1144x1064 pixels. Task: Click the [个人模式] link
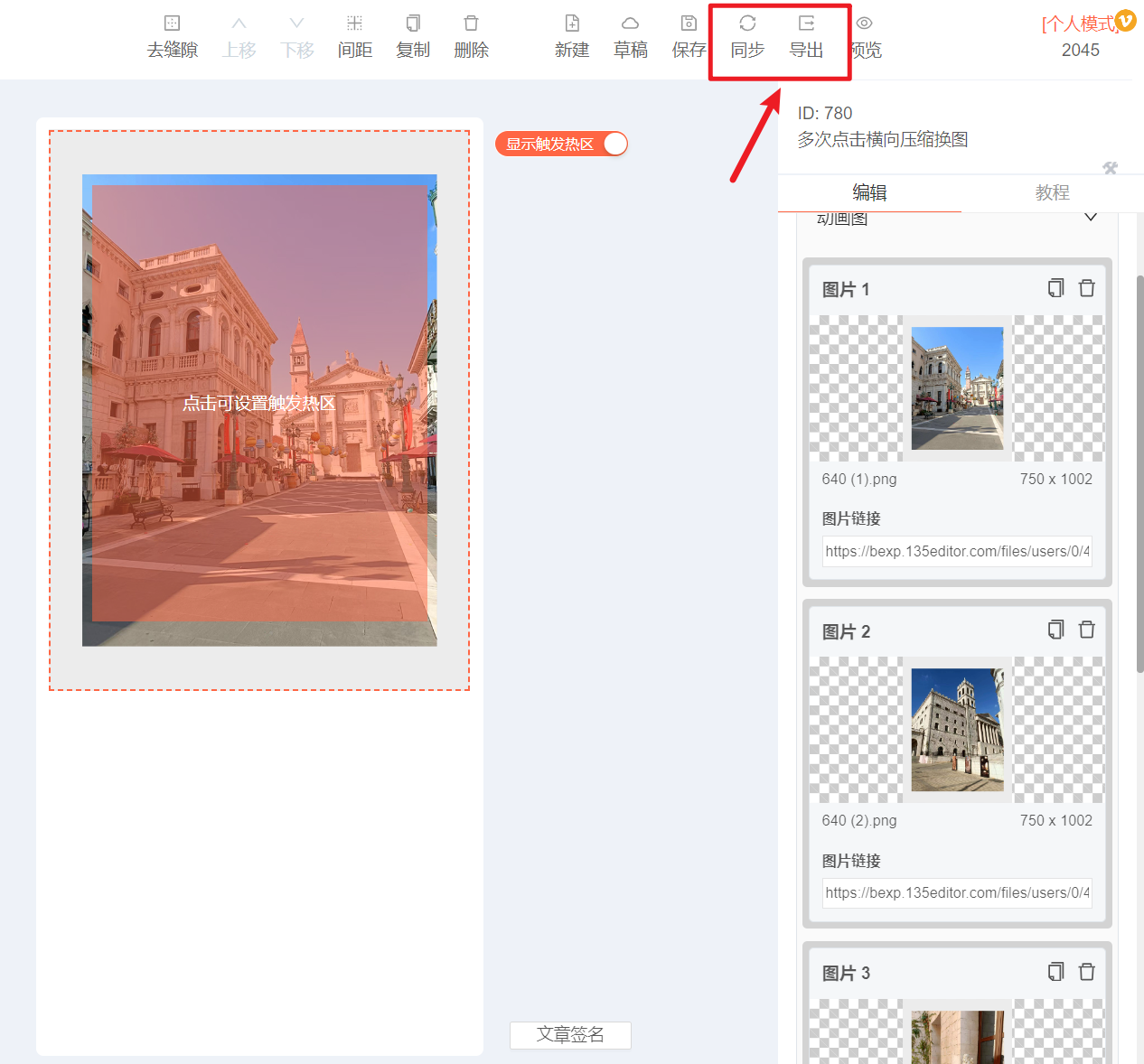click(x=1080, y=24)
